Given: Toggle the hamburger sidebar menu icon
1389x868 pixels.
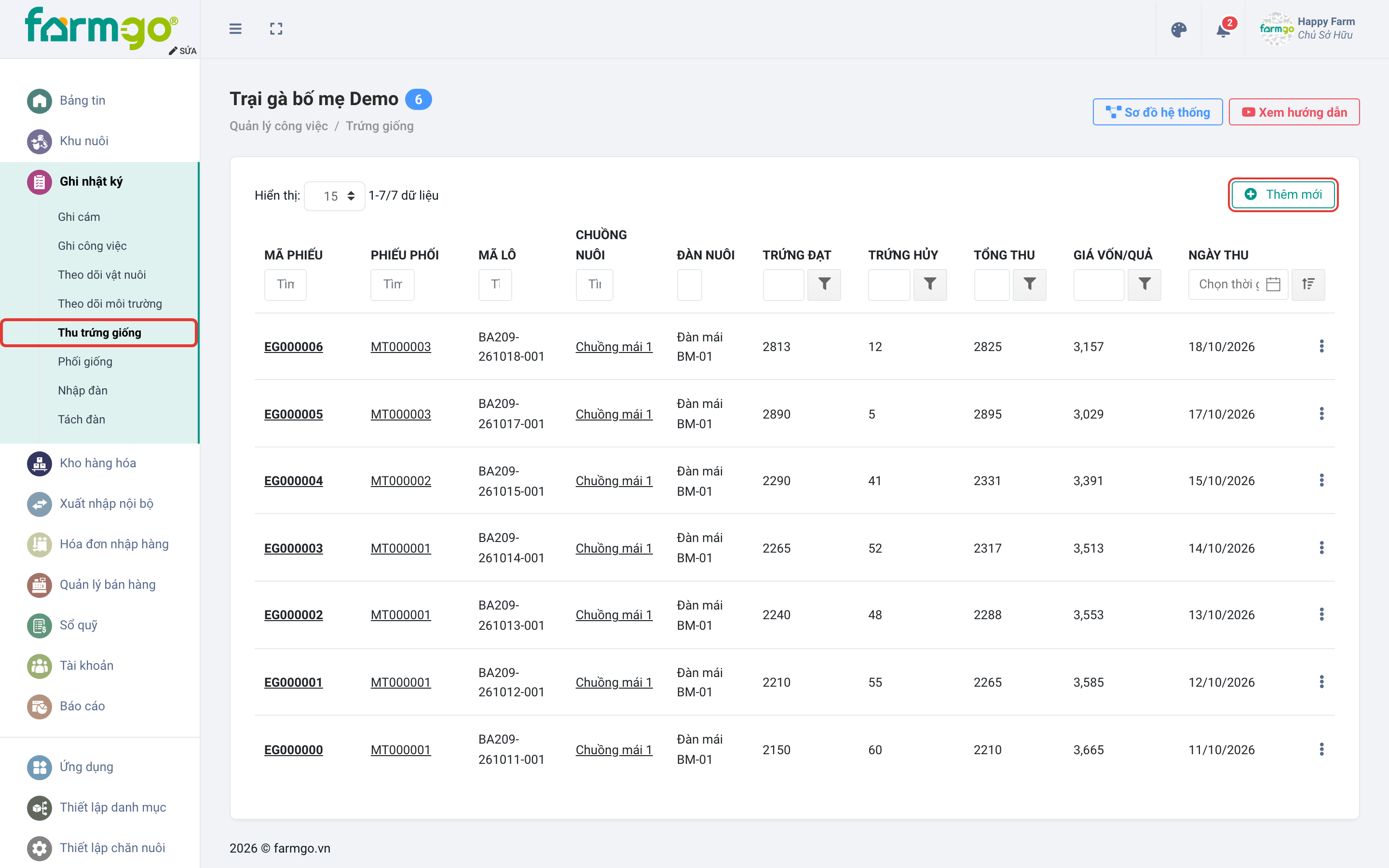Looking at the screenshot, I should click(x=235, y=29).
